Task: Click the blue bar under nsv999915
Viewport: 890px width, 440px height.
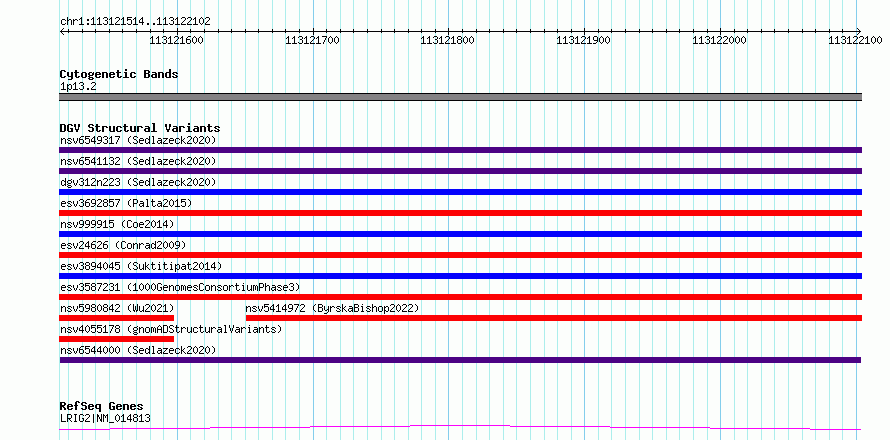Action: [461, 234]
